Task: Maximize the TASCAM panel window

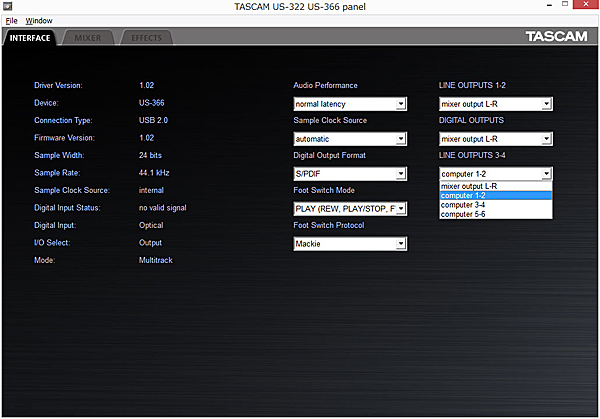Action: tap(565, 4)
